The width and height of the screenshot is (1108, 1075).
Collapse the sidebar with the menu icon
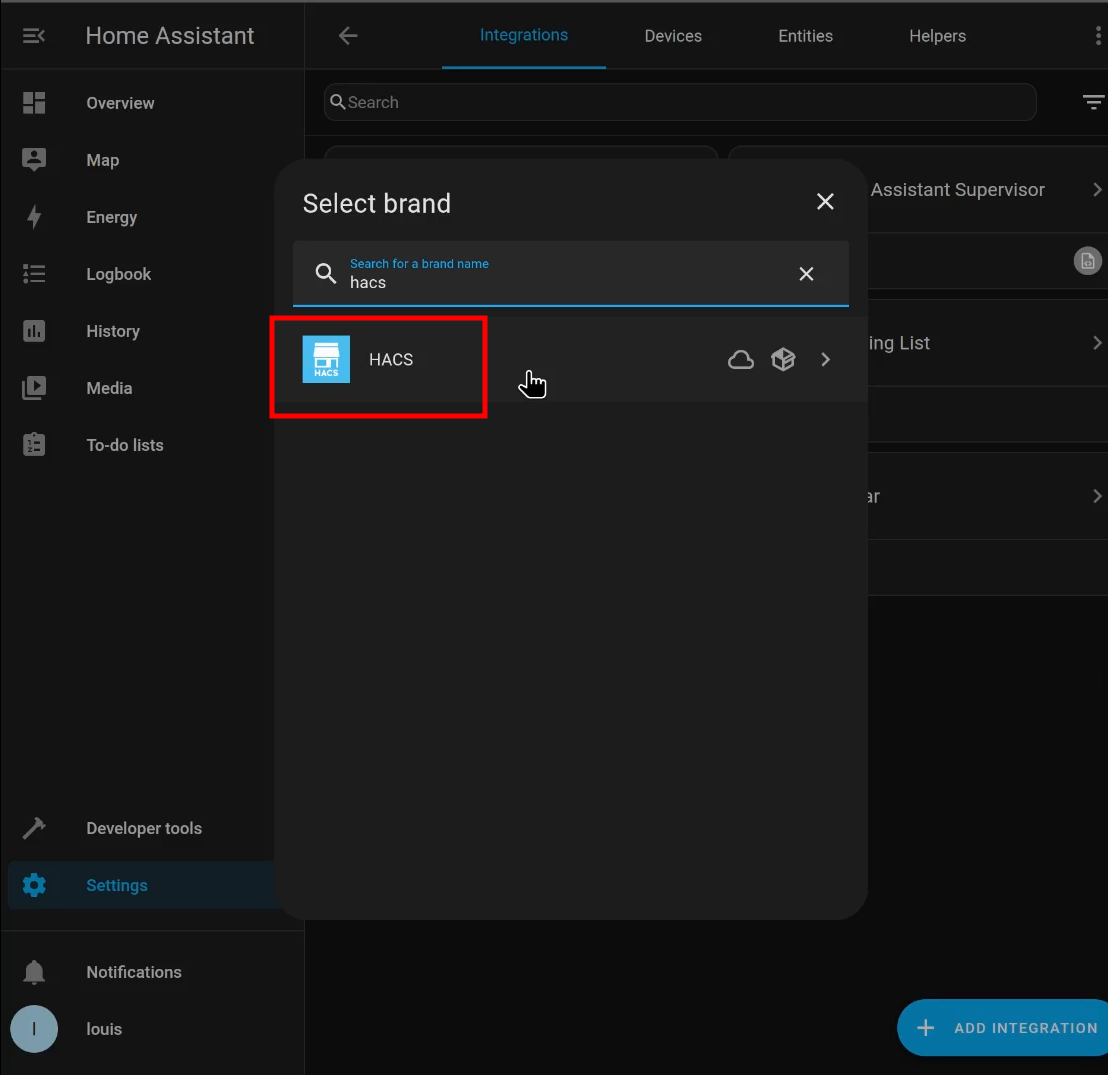(x=33, y=36)
